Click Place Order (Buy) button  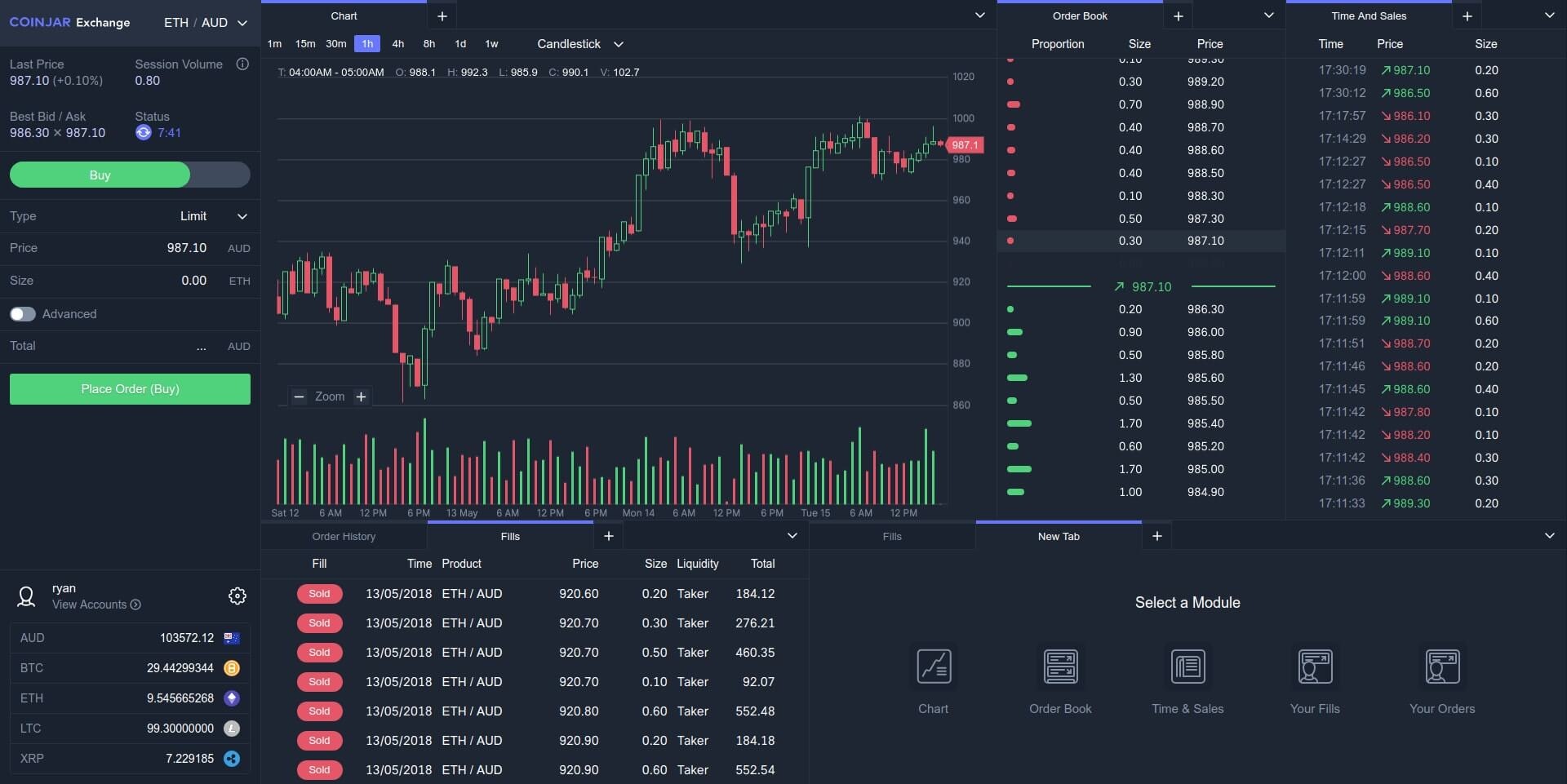pyautogui.click(x=130, y=389)
